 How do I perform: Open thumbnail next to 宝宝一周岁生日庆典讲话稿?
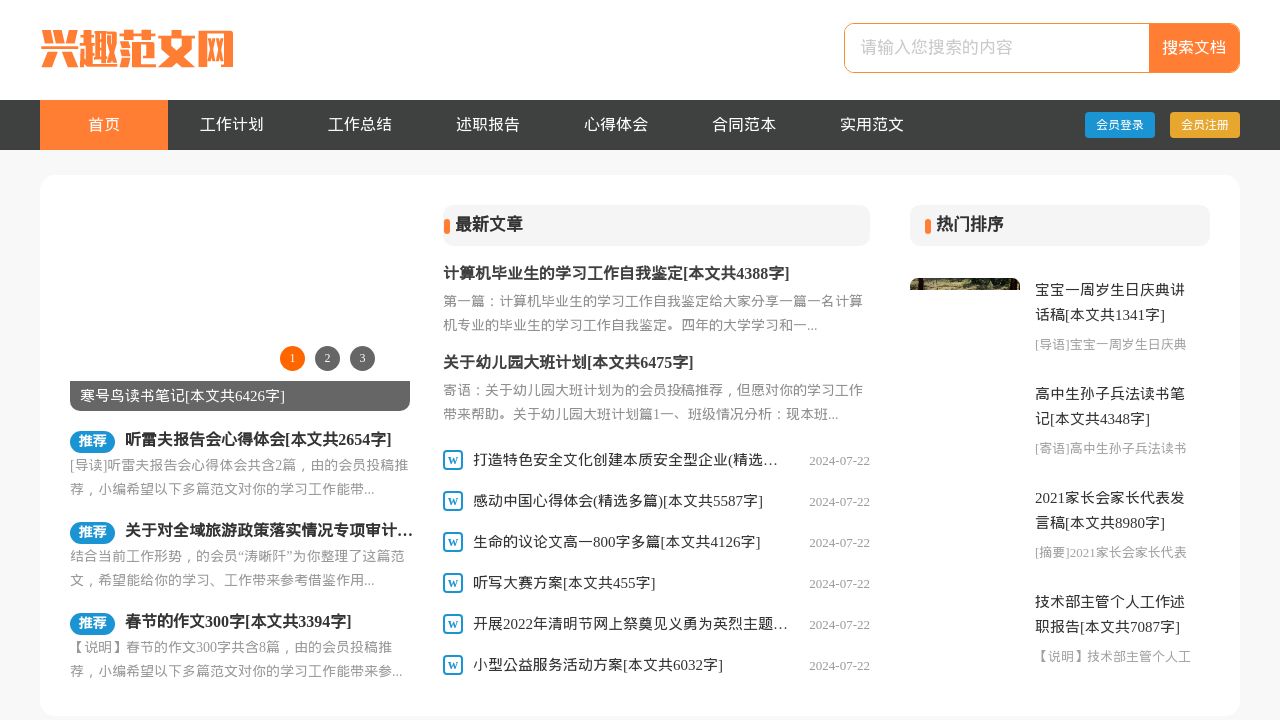click(x=965, y=284)
